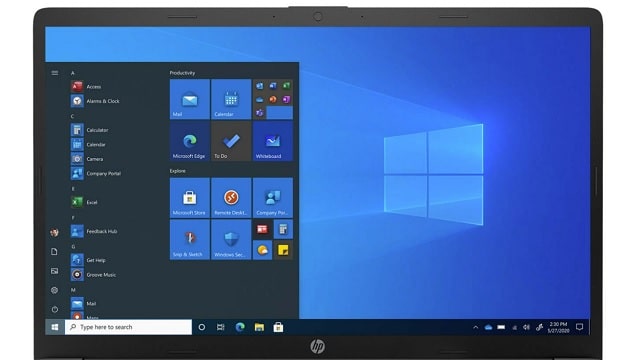
Task: Open the Calendar tile in Productivity
Action: pos(231,99)
